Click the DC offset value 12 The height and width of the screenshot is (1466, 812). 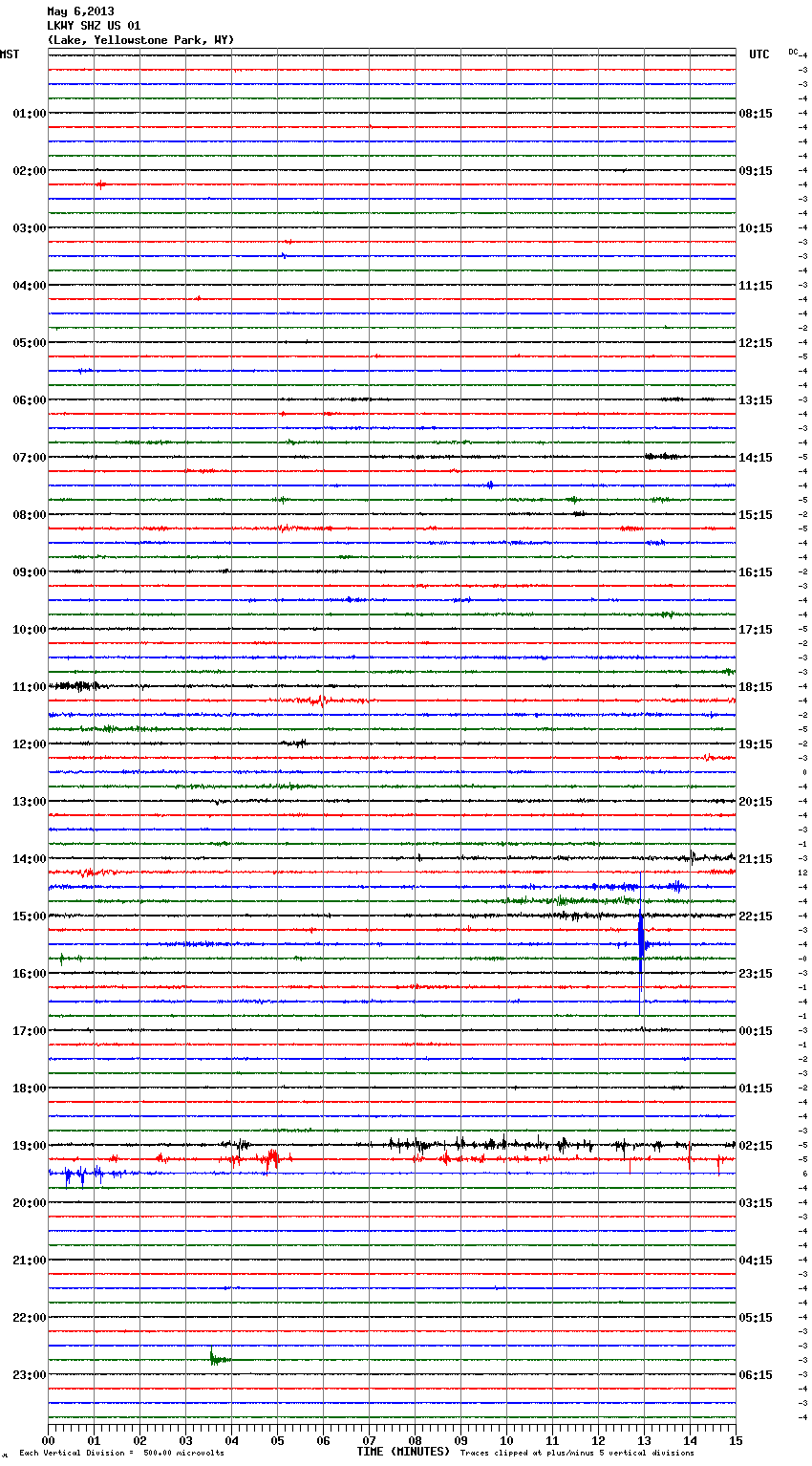pyautogui.click(x=803, y=873)
